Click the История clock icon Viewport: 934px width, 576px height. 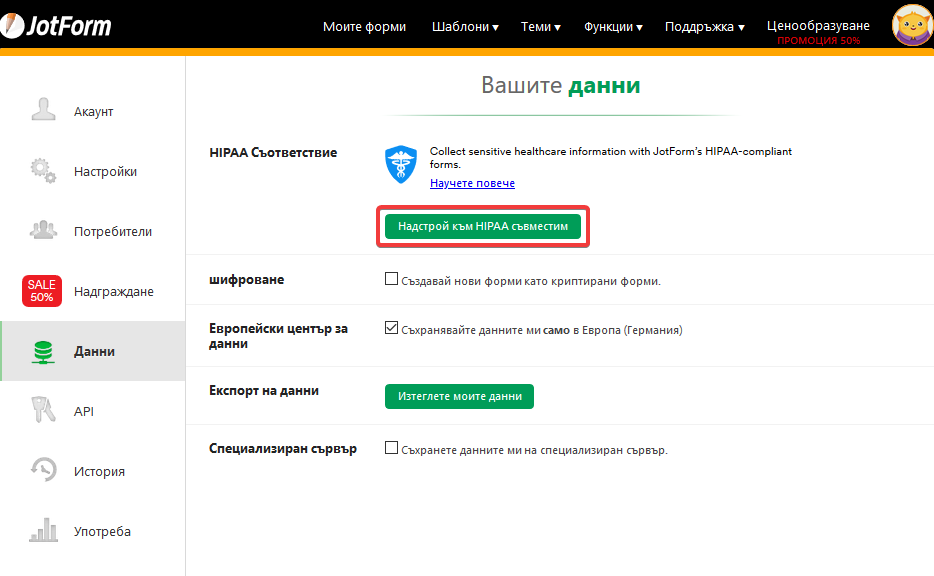(43, 470)
